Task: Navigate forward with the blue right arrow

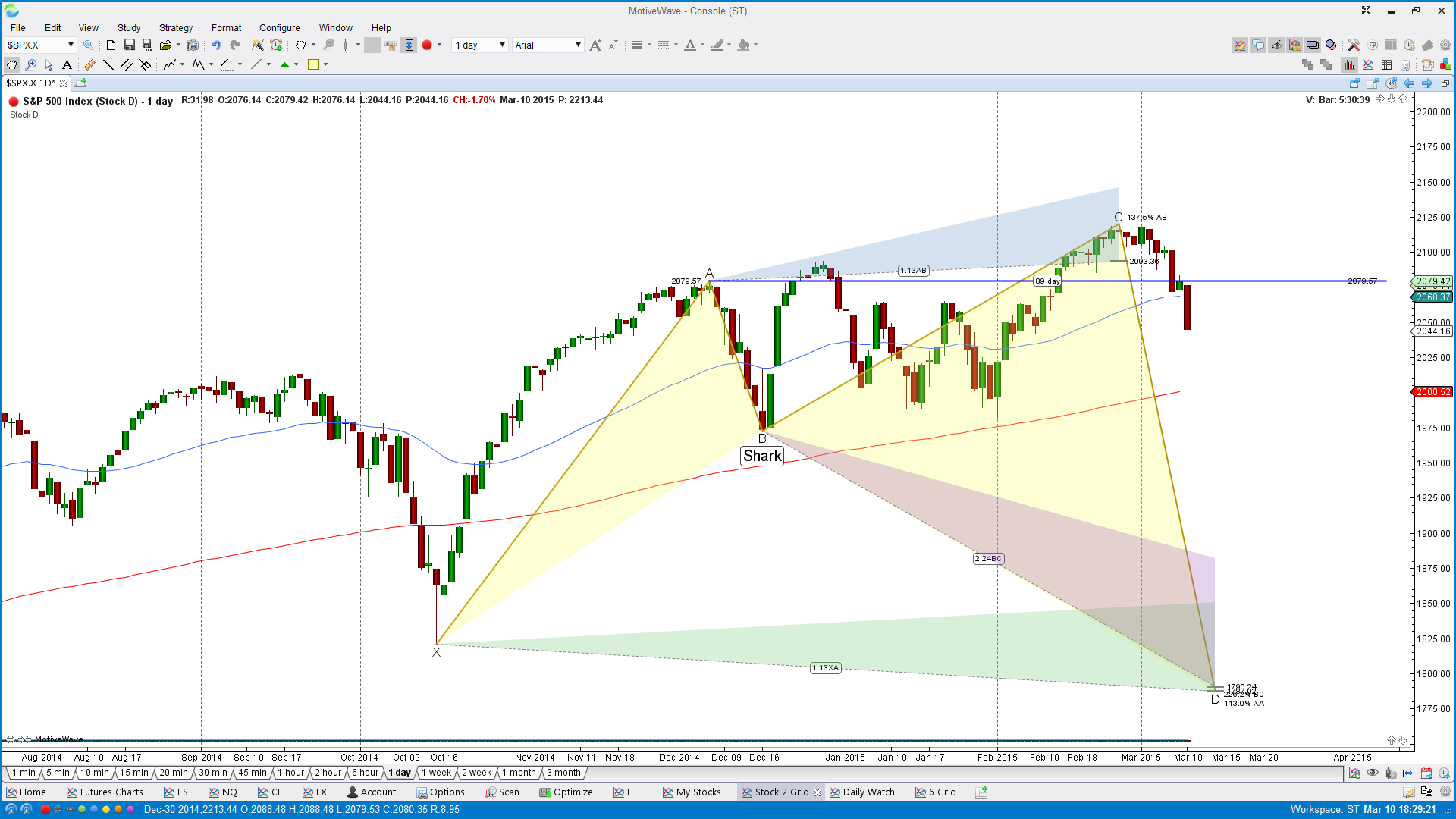Action: [x=1427, y=83]
